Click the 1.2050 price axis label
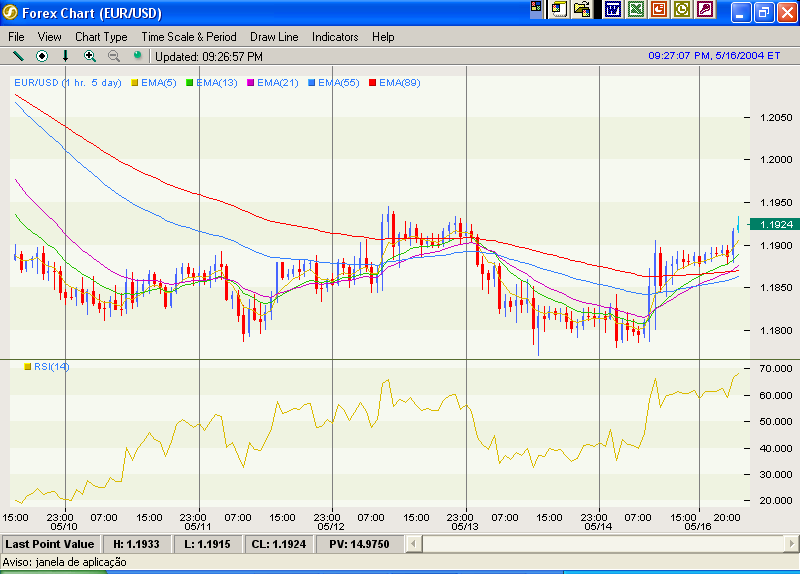This screenshot has width=800, height=574. click(x=776, y=118)
